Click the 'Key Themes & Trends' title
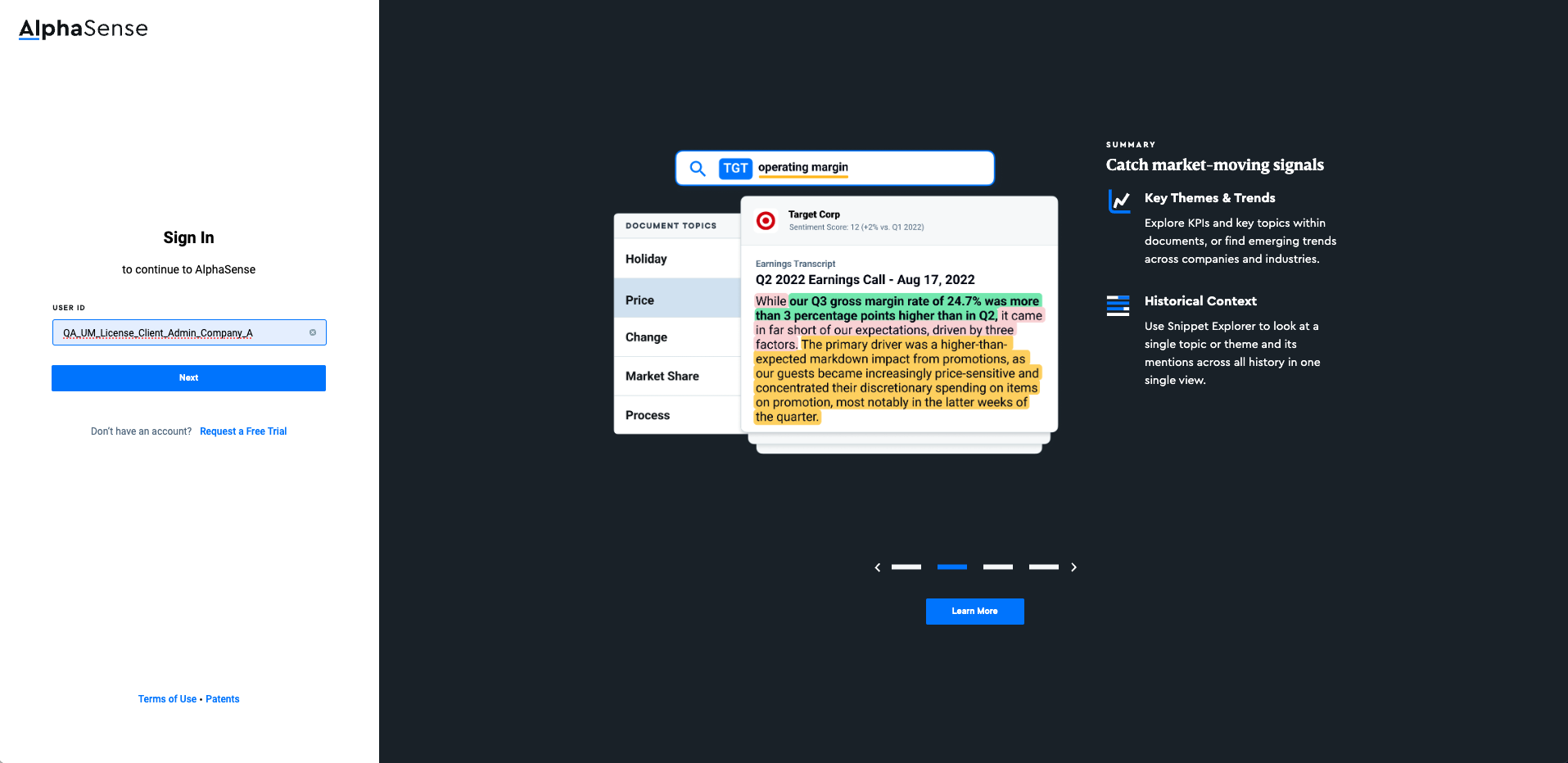Viewport: 1568px width, 763px height. coord(1209,198)
